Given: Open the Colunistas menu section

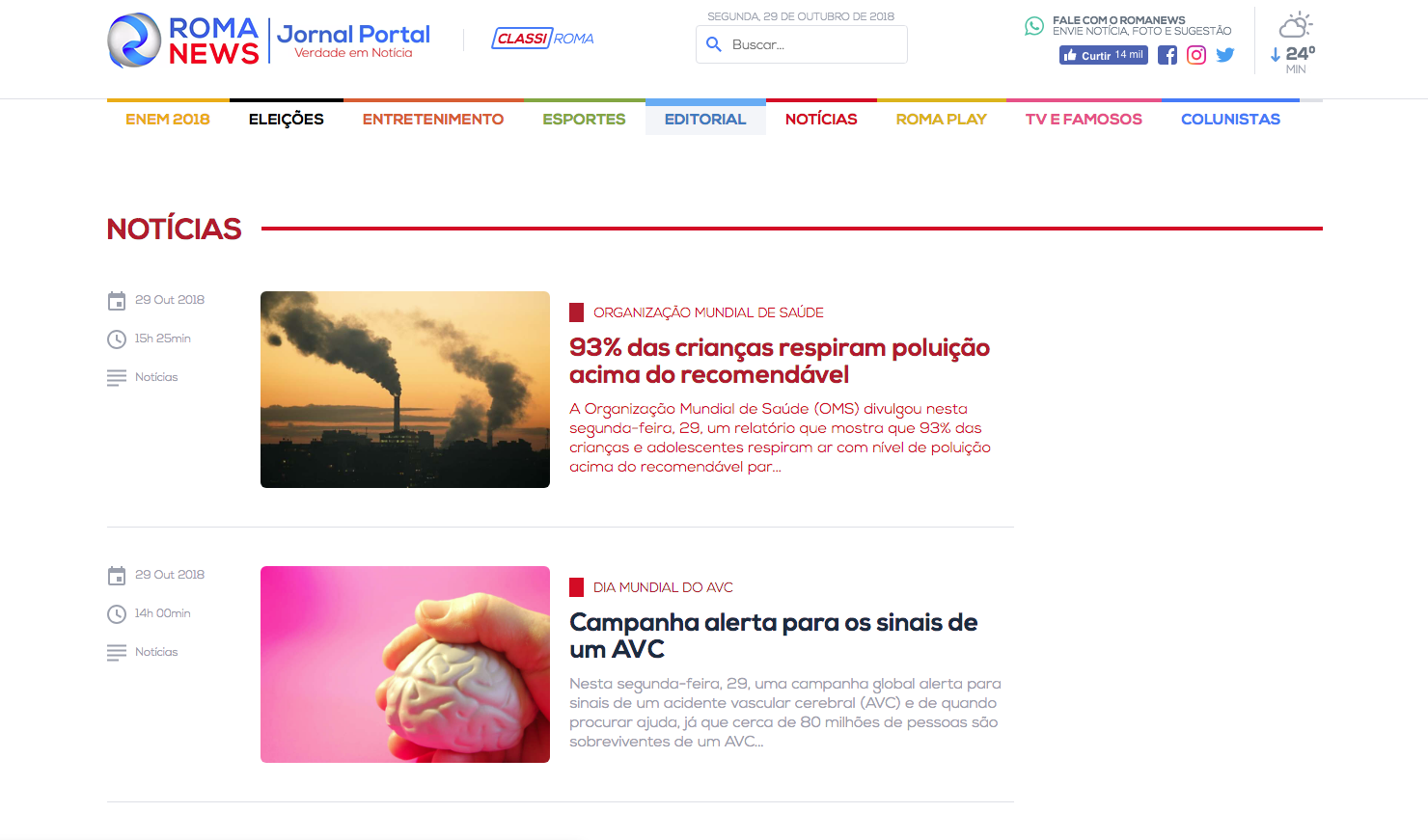Looking at the screenshot, I should click(1230, 119).
